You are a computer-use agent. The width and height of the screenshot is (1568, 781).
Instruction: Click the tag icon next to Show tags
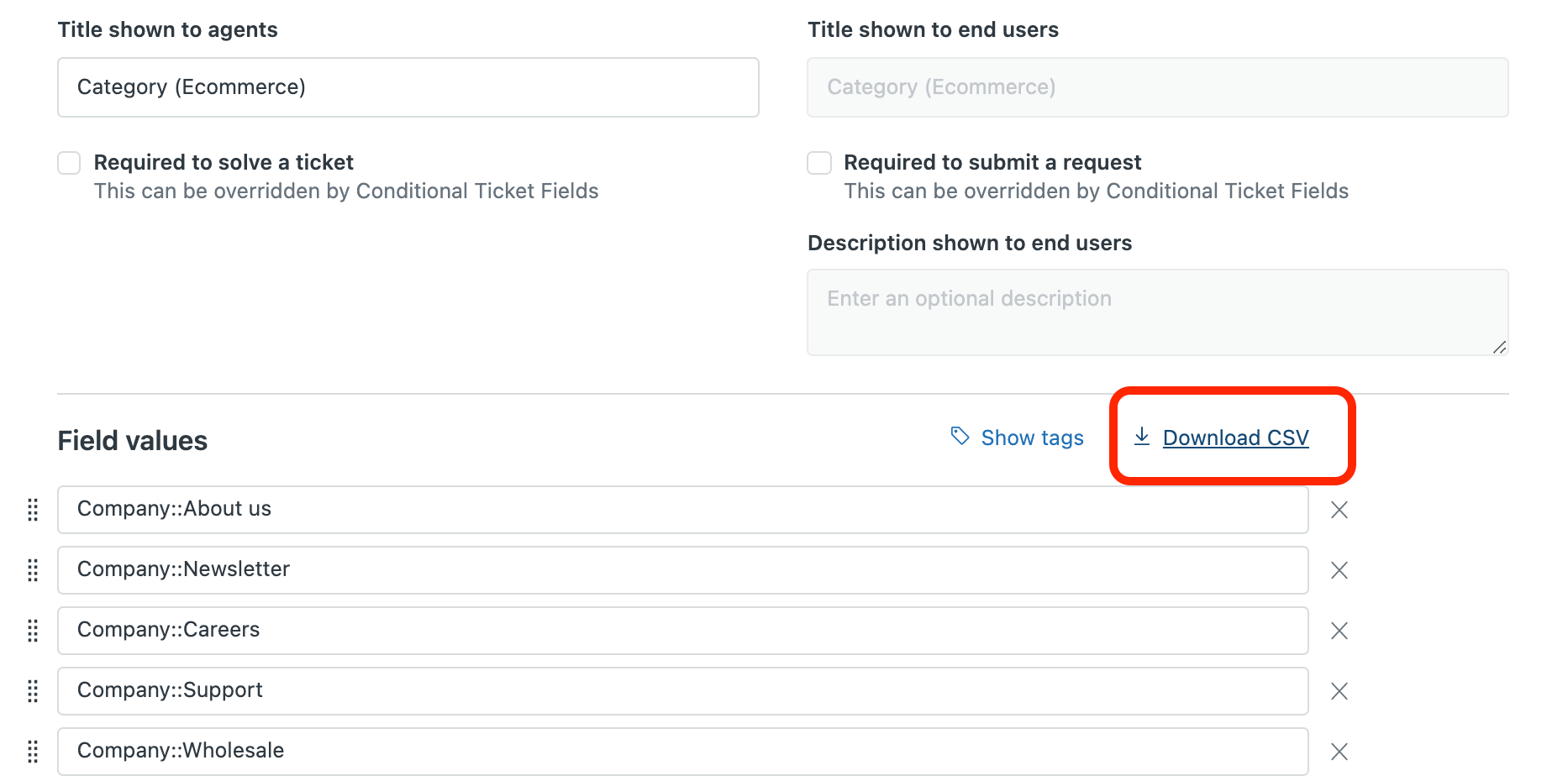[960, 436]
